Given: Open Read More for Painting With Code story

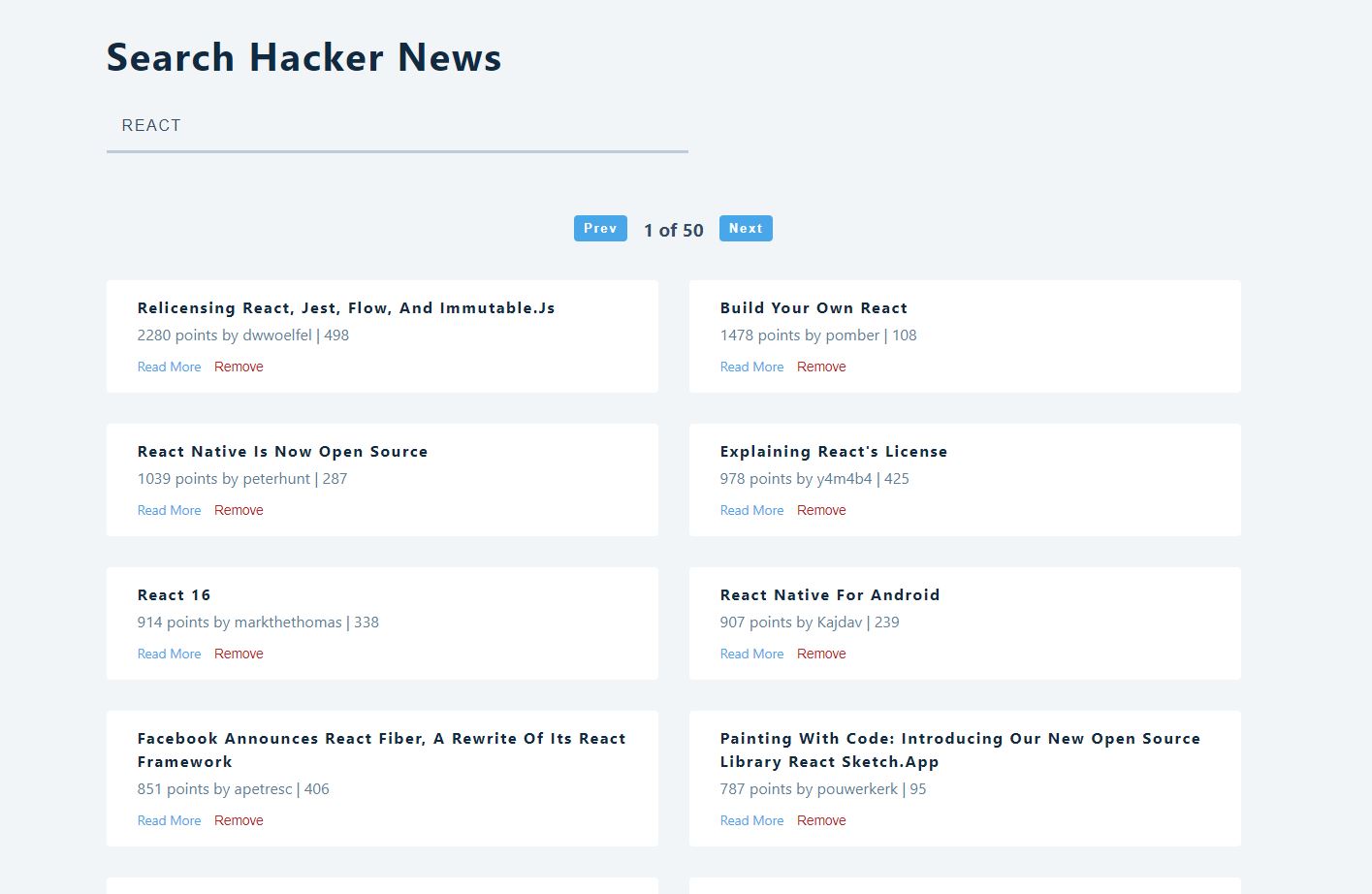Looking at the screenshot, I should 751,820.
